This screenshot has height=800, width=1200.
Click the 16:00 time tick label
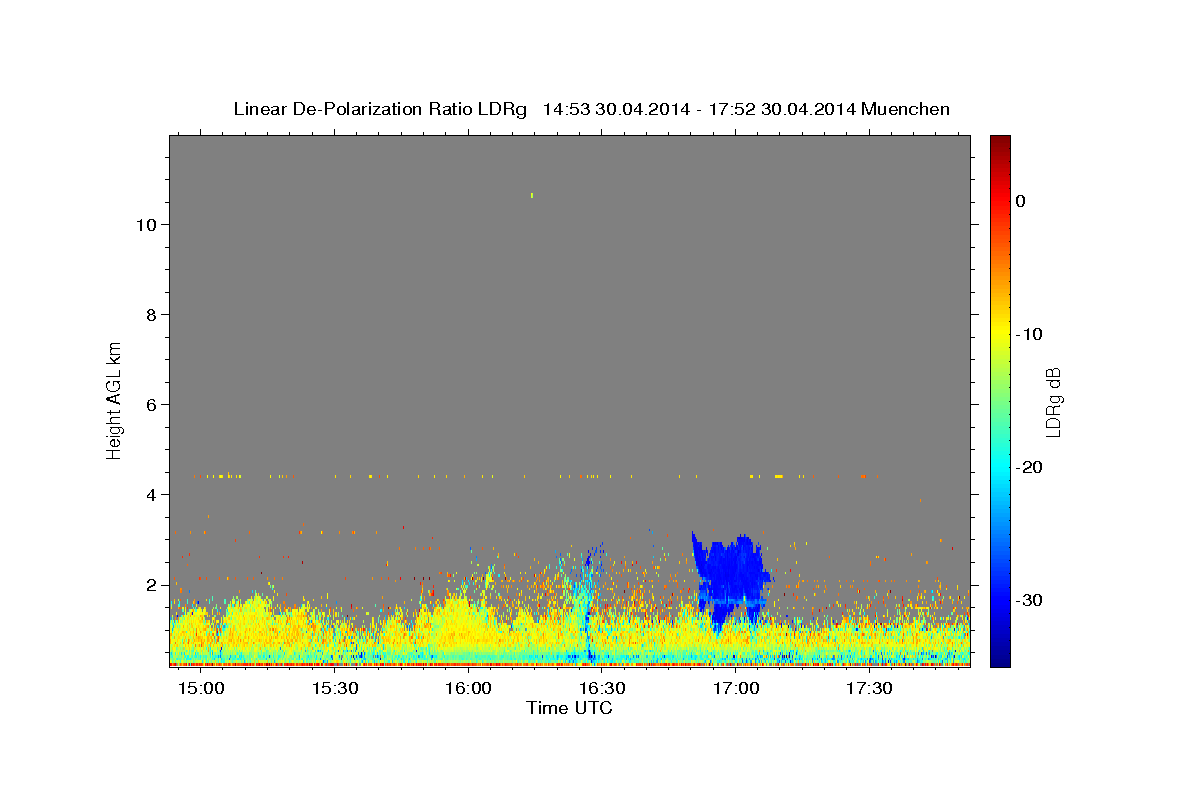click(468, 689)
